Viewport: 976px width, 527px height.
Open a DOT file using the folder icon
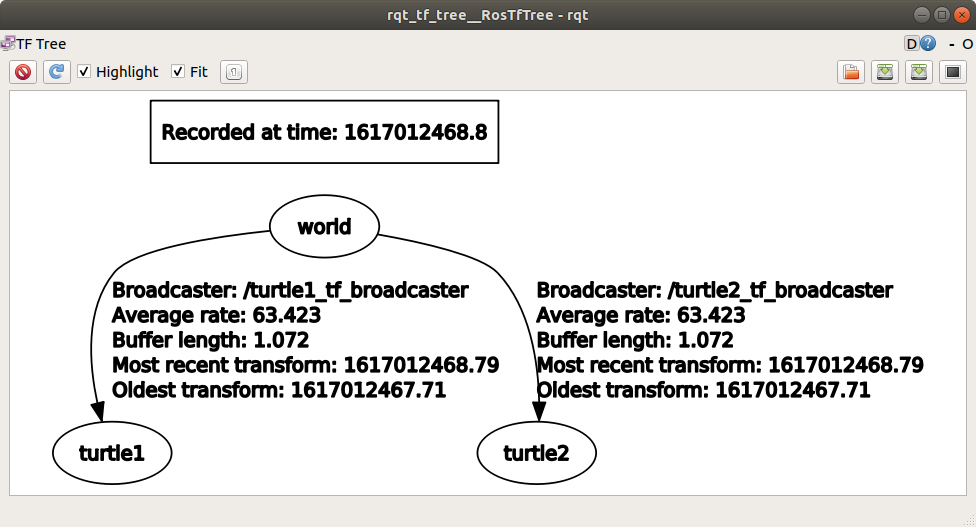point(851,72)
